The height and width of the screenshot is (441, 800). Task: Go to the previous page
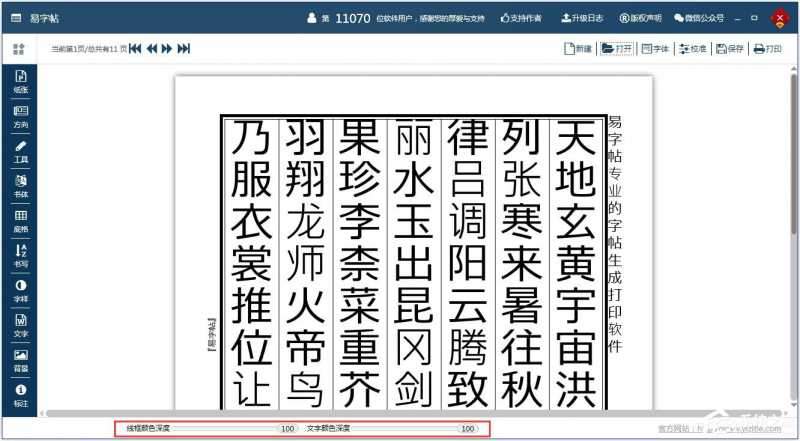[152, 48]
